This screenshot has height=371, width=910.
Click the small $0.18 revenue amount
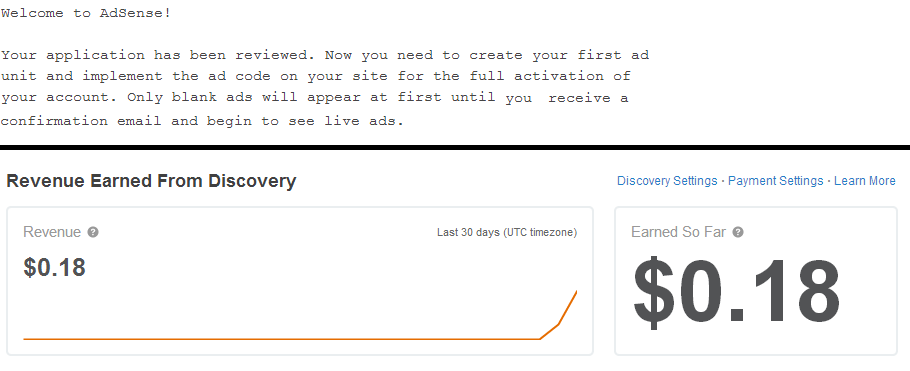(x=55, y=267)
